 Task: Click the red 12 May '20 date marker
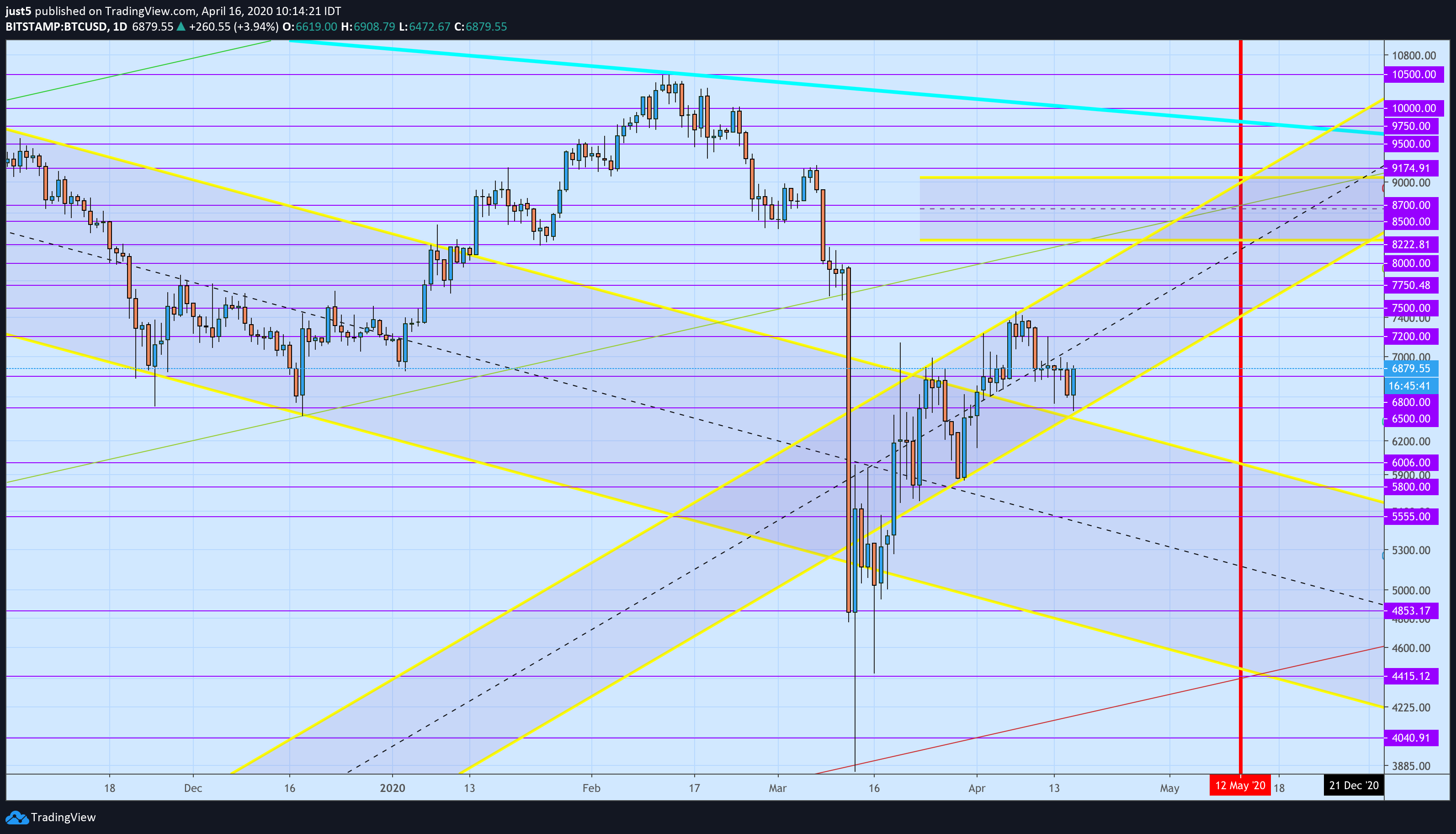point(1240,786)
